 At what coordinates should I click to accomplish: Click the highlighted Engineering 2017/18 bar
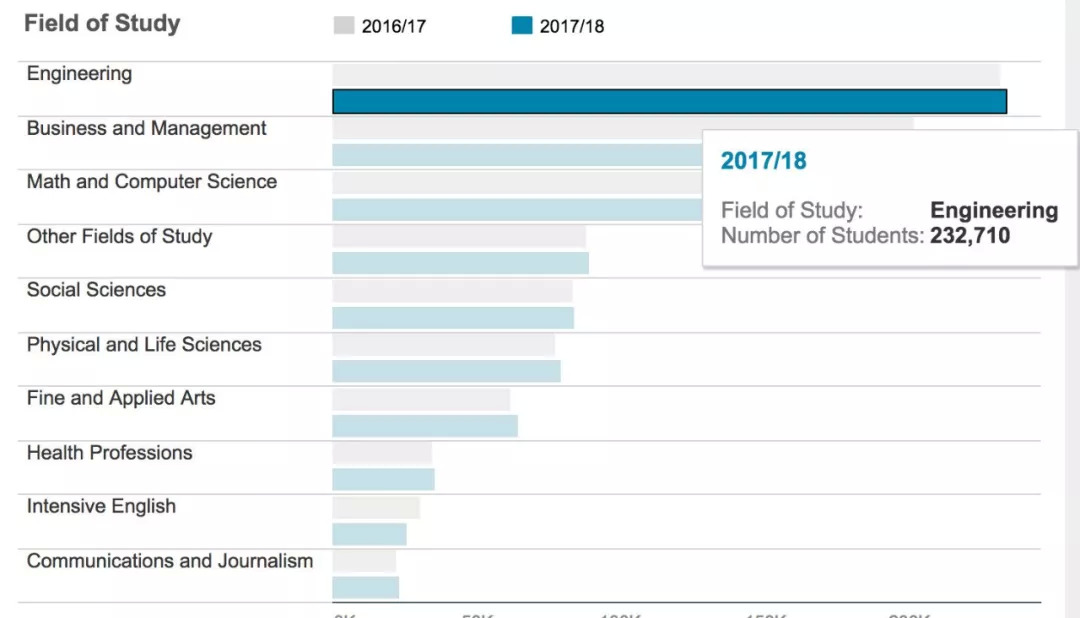click(668, 101)
